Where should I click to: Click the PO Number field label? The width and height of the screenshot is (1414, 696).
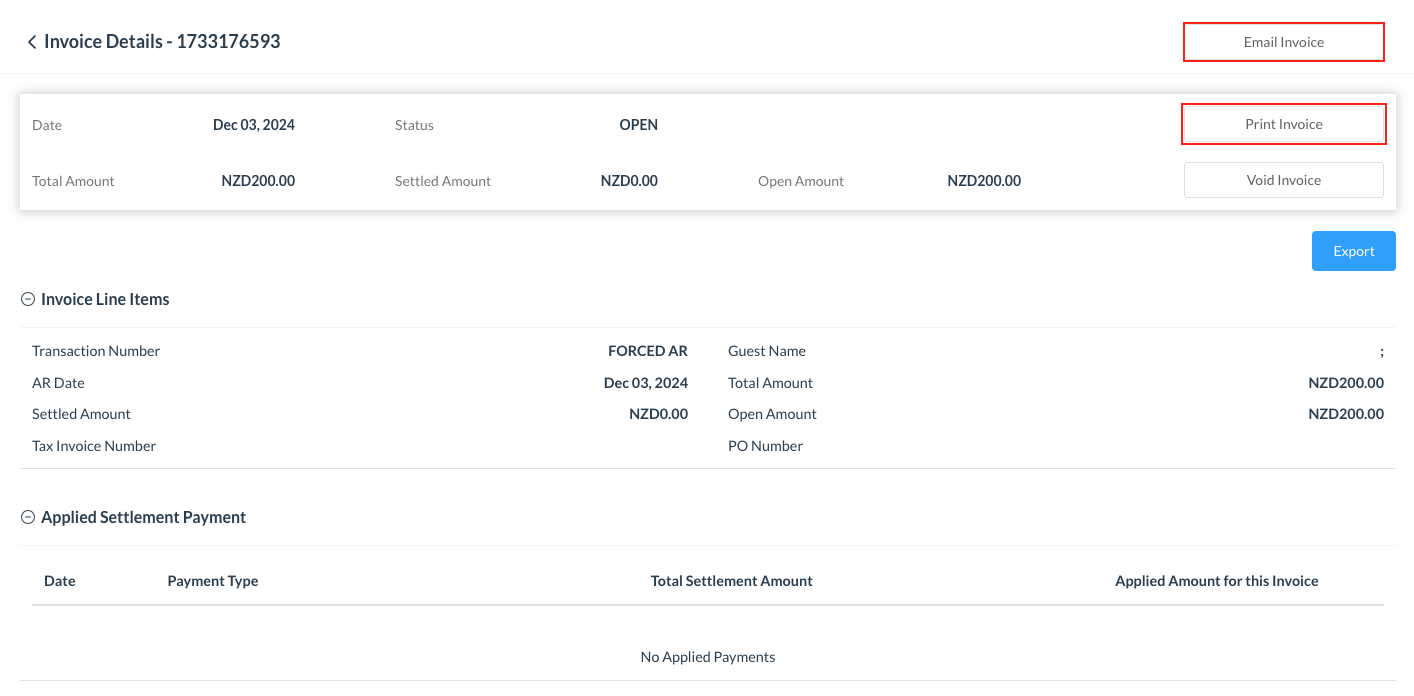(765, 446)
